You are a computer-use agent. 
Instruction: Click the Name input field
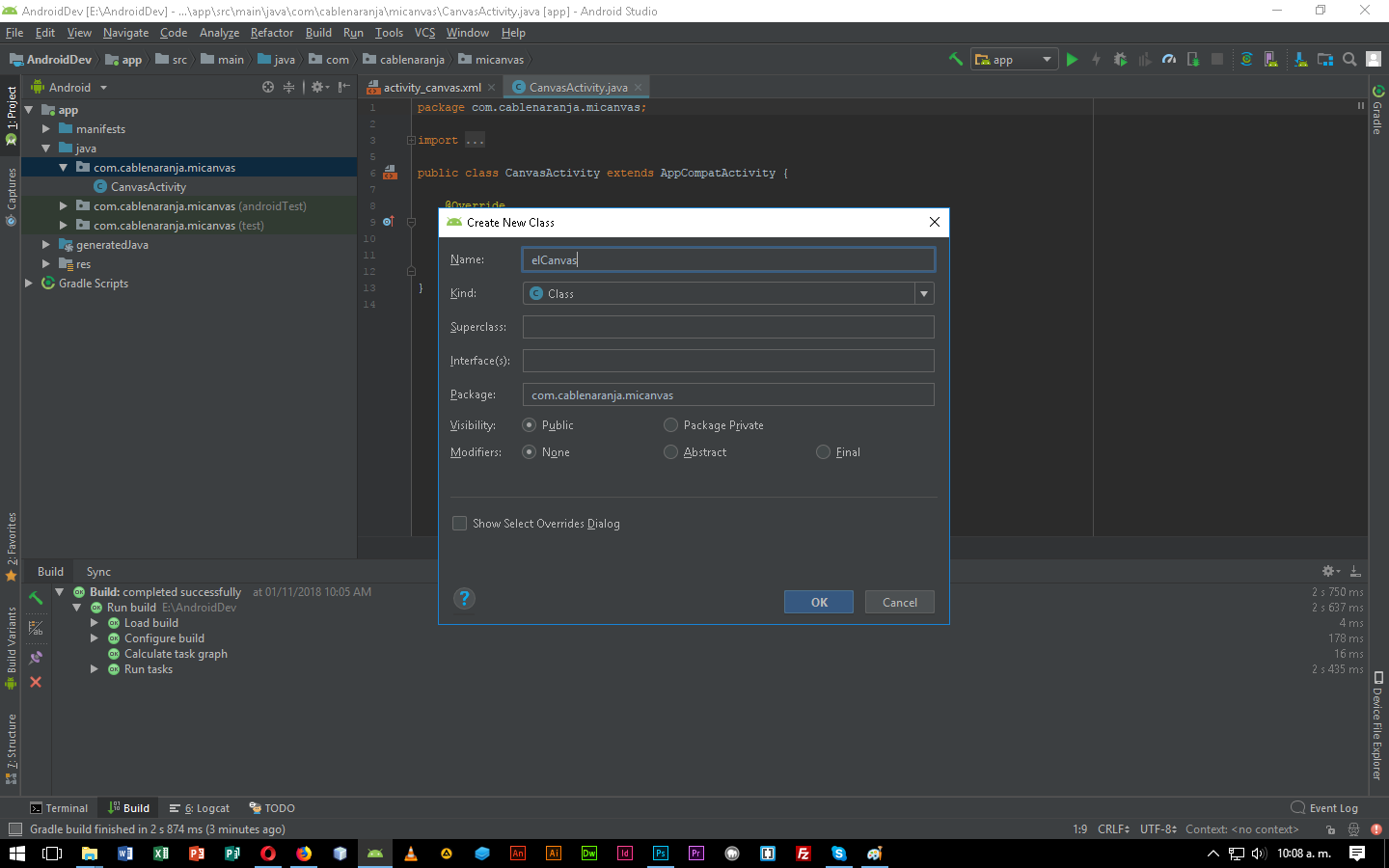tap(728, 259)
